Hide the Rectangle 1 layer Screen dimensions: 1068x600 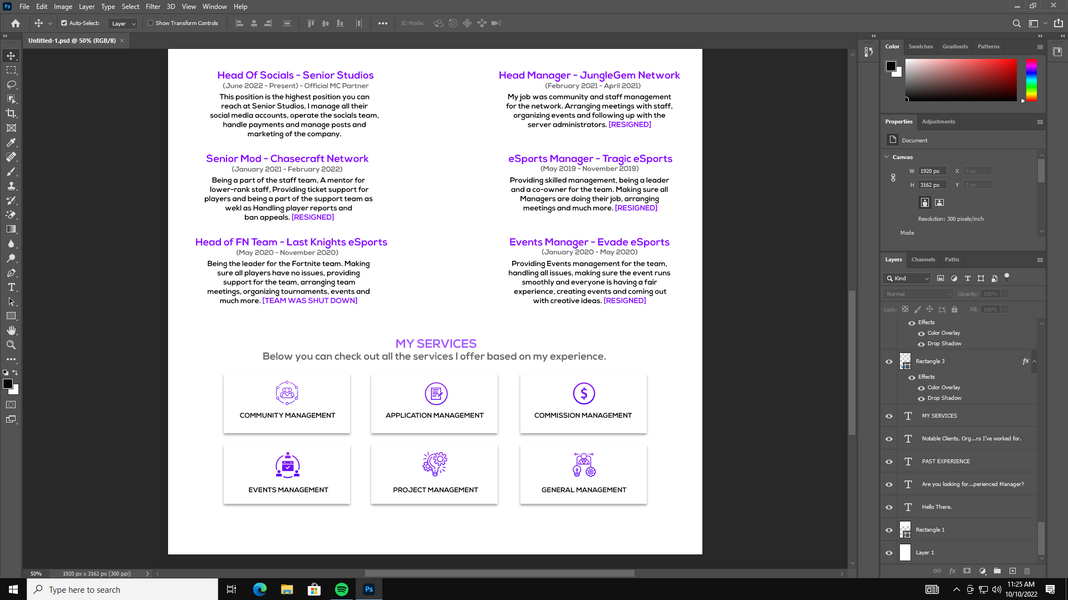[x=889, y=530]
